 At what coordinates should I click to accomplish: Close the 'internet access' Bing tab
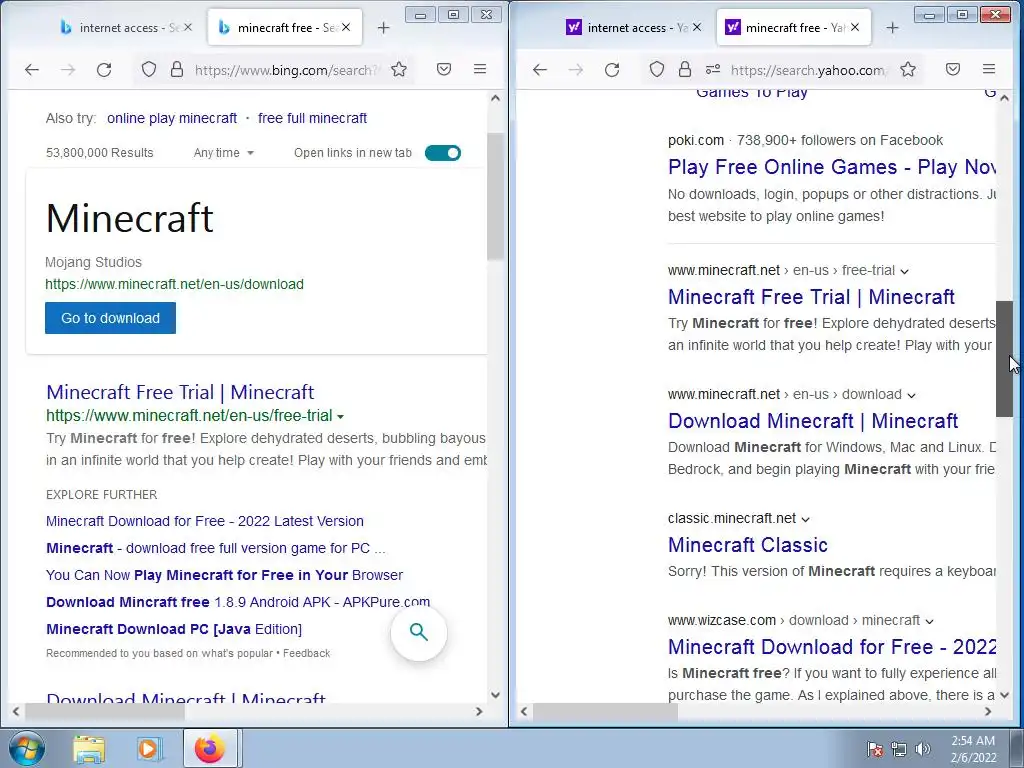tap(187, 27)
